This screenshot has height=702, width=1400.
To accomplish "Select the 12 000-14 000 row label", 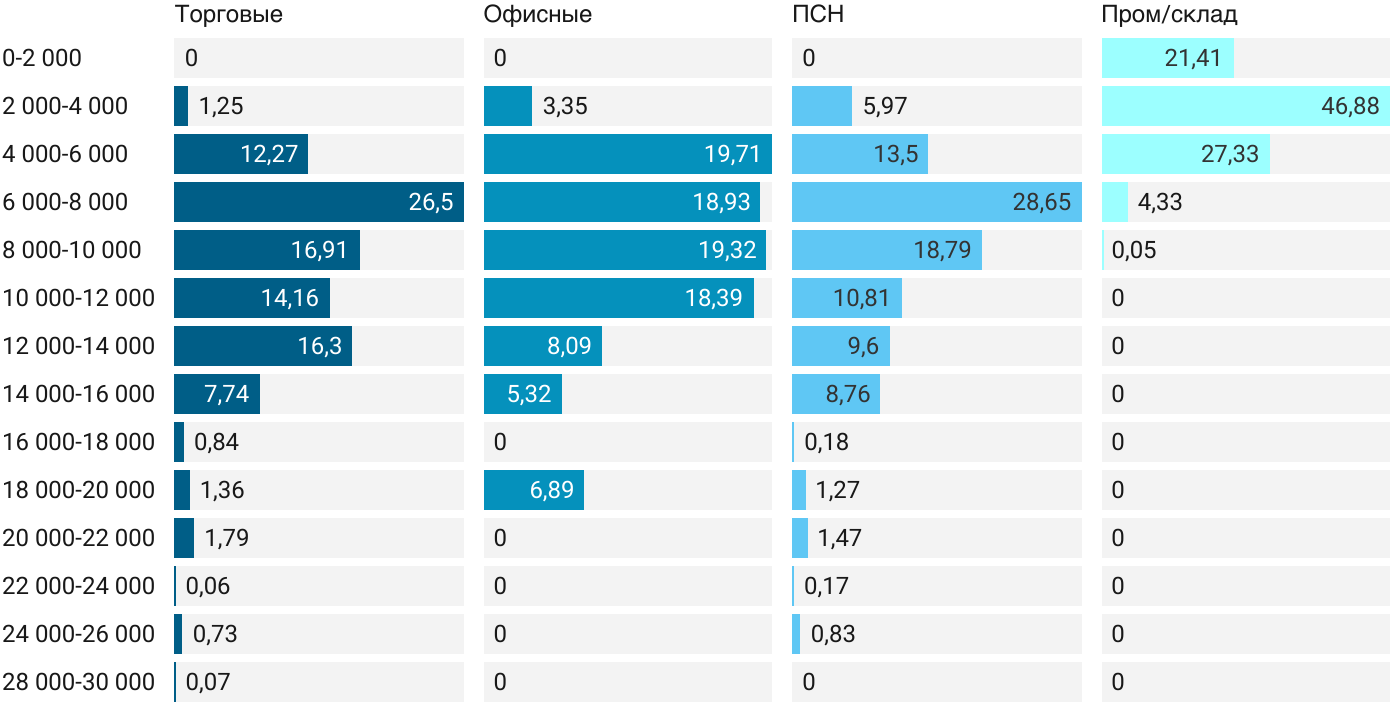I will pyautogui.click(x=78, y=346).
